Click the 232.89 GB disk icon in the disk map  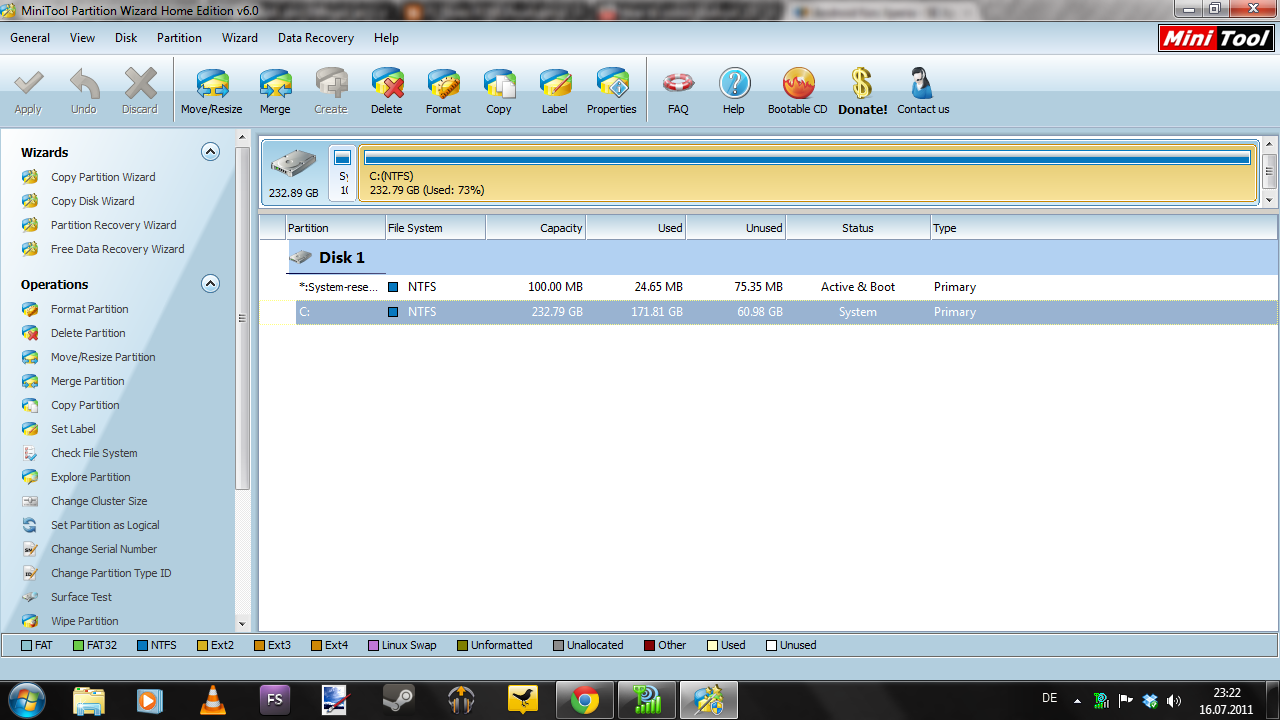tap(293, 173)
